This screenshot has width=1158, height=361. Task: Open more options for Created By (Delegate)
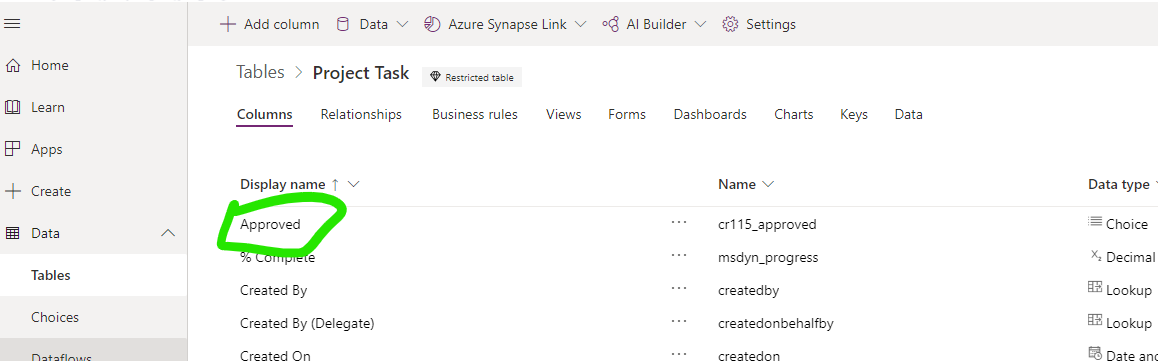[x=679, y=321]
